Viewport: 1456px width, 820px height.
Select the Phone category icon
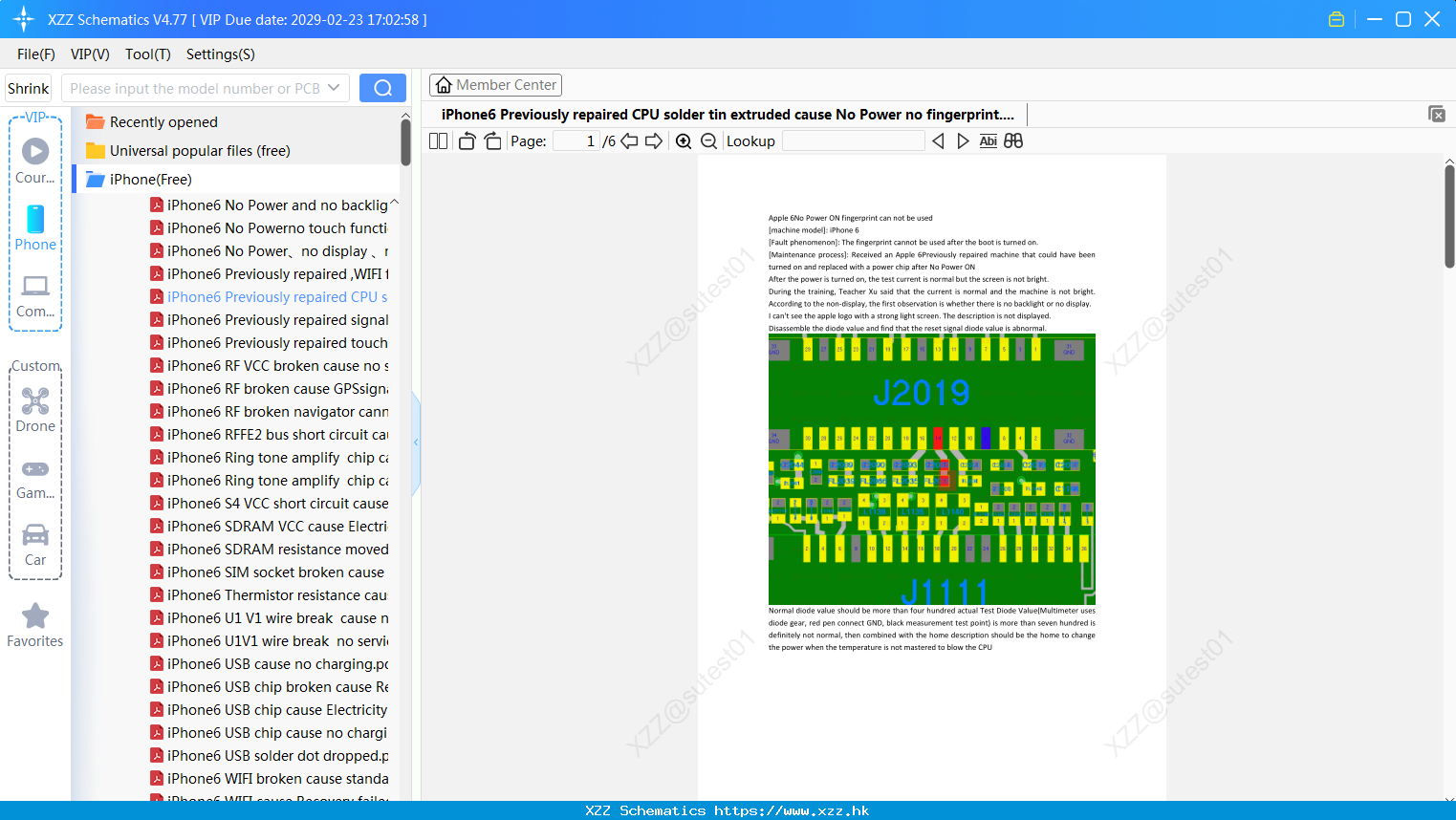point(35,228)
